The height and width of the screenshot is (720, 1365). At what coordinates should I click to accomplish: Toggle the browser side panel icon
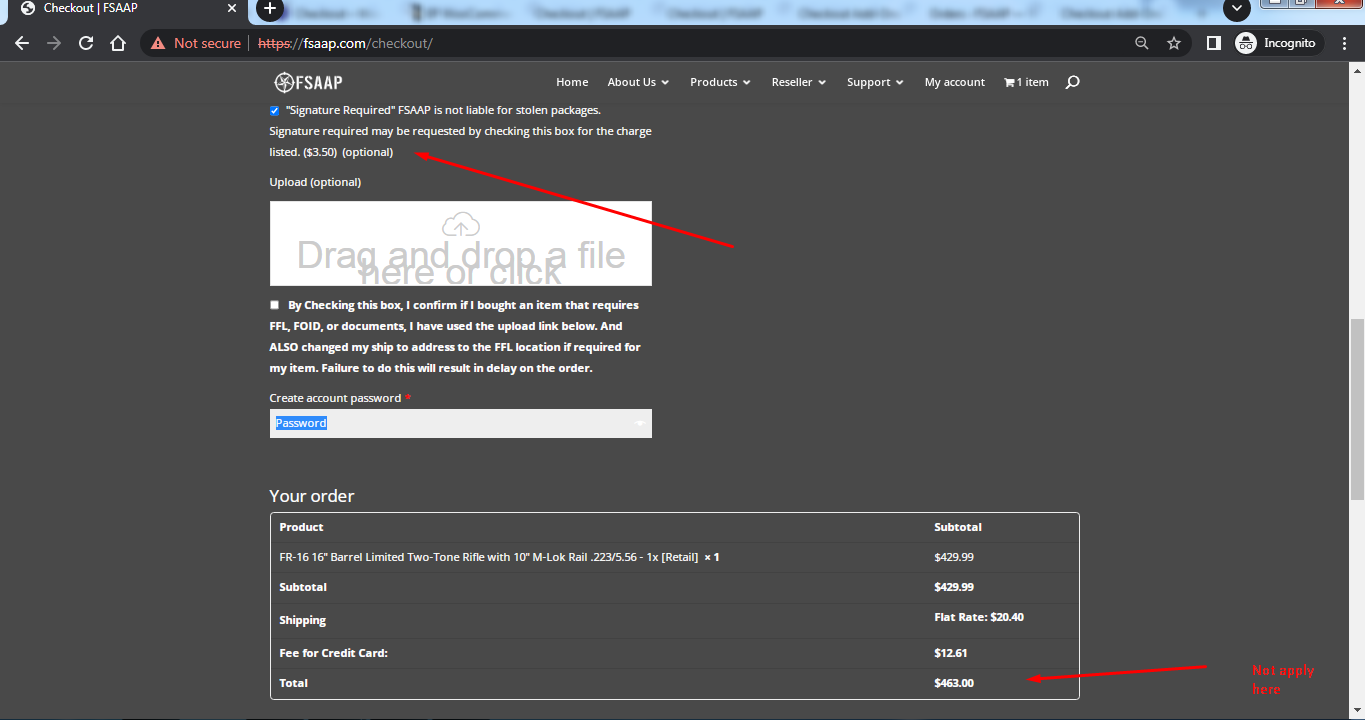pos(1213,43)
